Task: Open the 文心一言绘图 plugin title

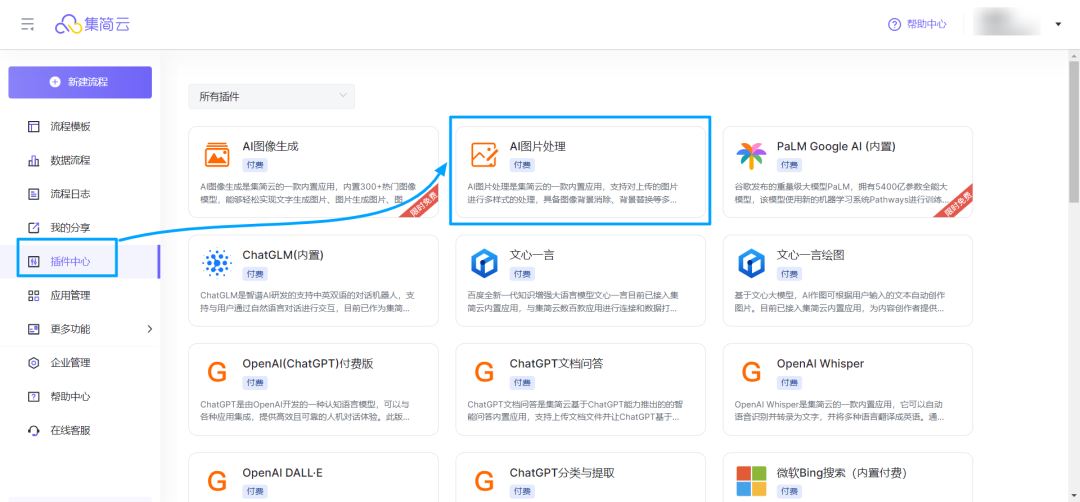Action: pyautogui.click(x=811, y=255)
